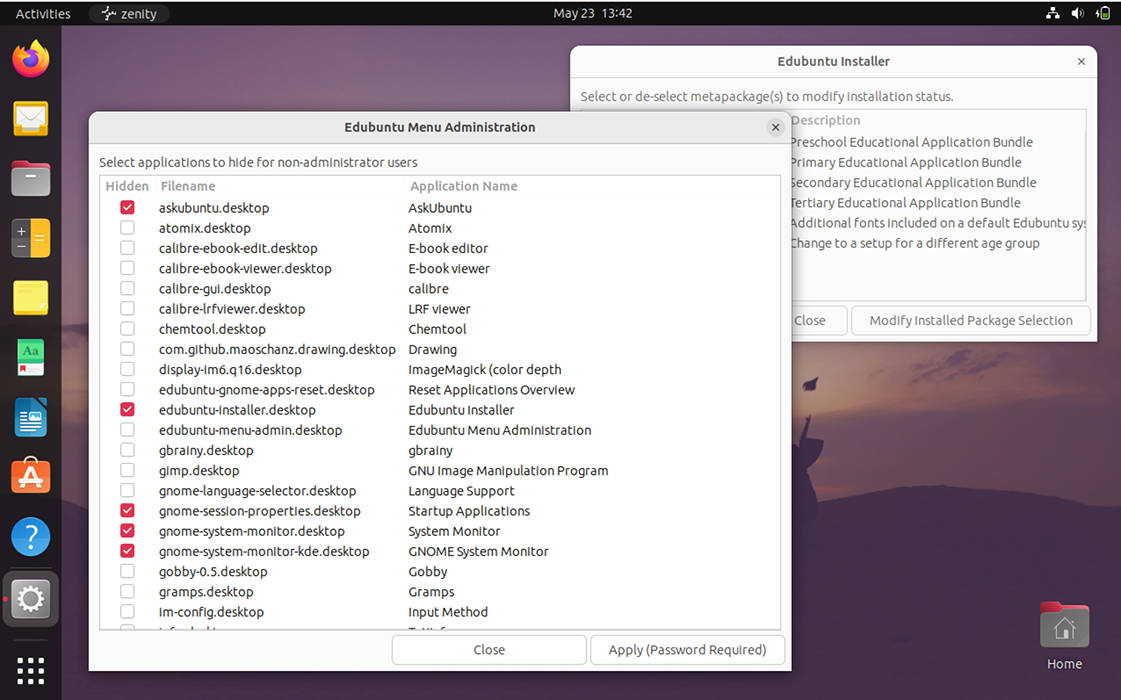Click Modify Installed Package Selection

[970, 320]
